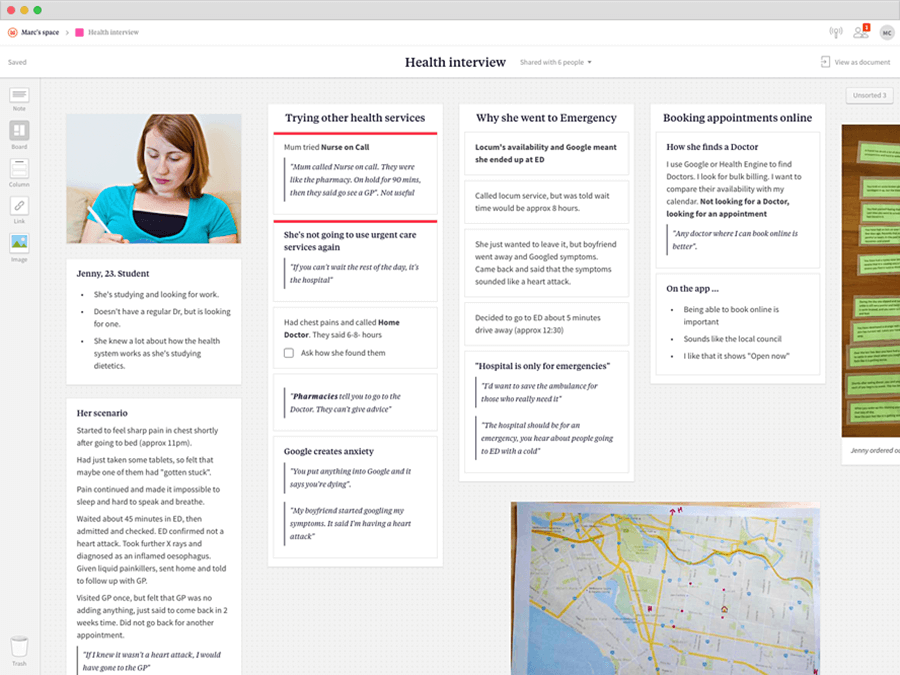Open the city map image
The height and width of the screenshot is (675, 900).
665,588
